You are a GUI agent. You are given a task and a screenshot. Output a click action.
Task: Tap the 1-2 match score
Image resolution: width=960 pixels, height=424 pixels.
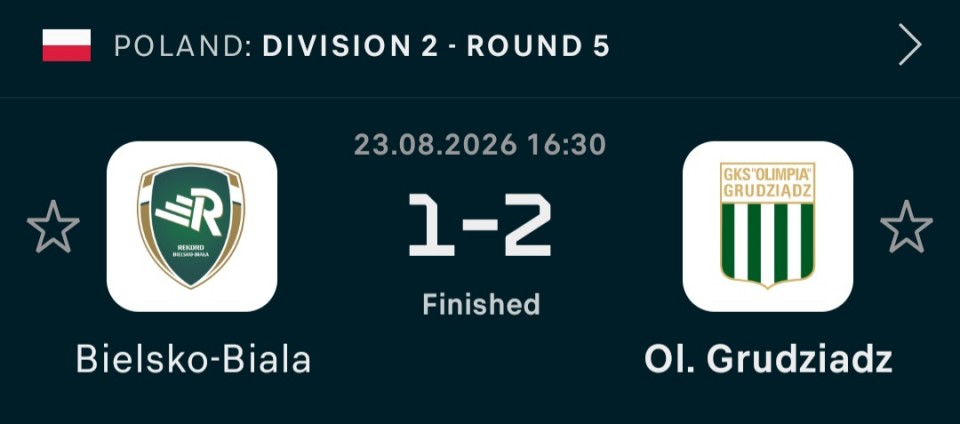click(x=480, y=225)
